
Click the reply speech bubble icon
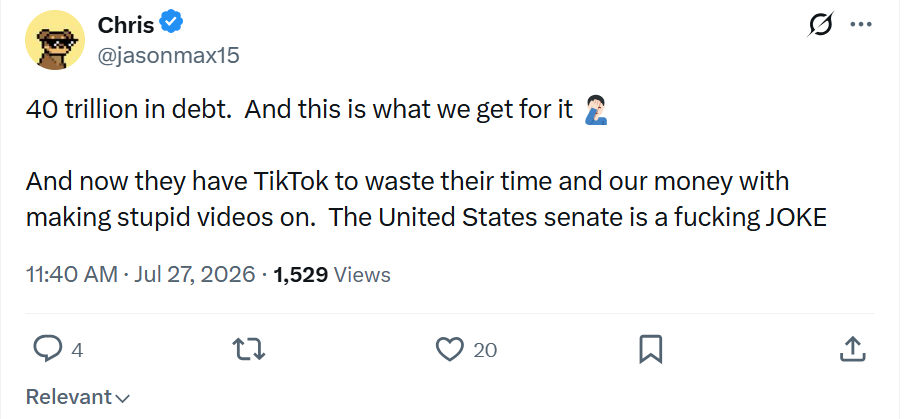tap(47, 350)
